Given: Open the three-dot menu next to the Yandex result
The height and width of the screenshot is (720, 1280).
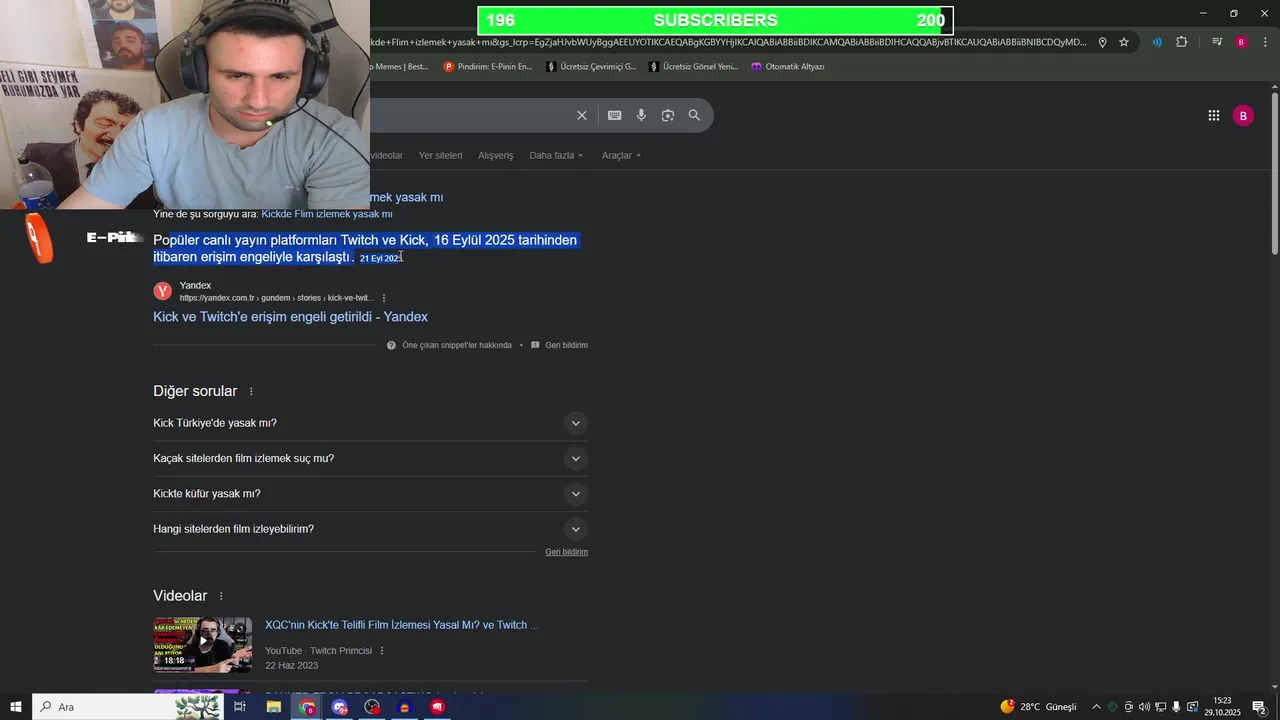Looking at the screenshot, I should [x=384, y=298].
